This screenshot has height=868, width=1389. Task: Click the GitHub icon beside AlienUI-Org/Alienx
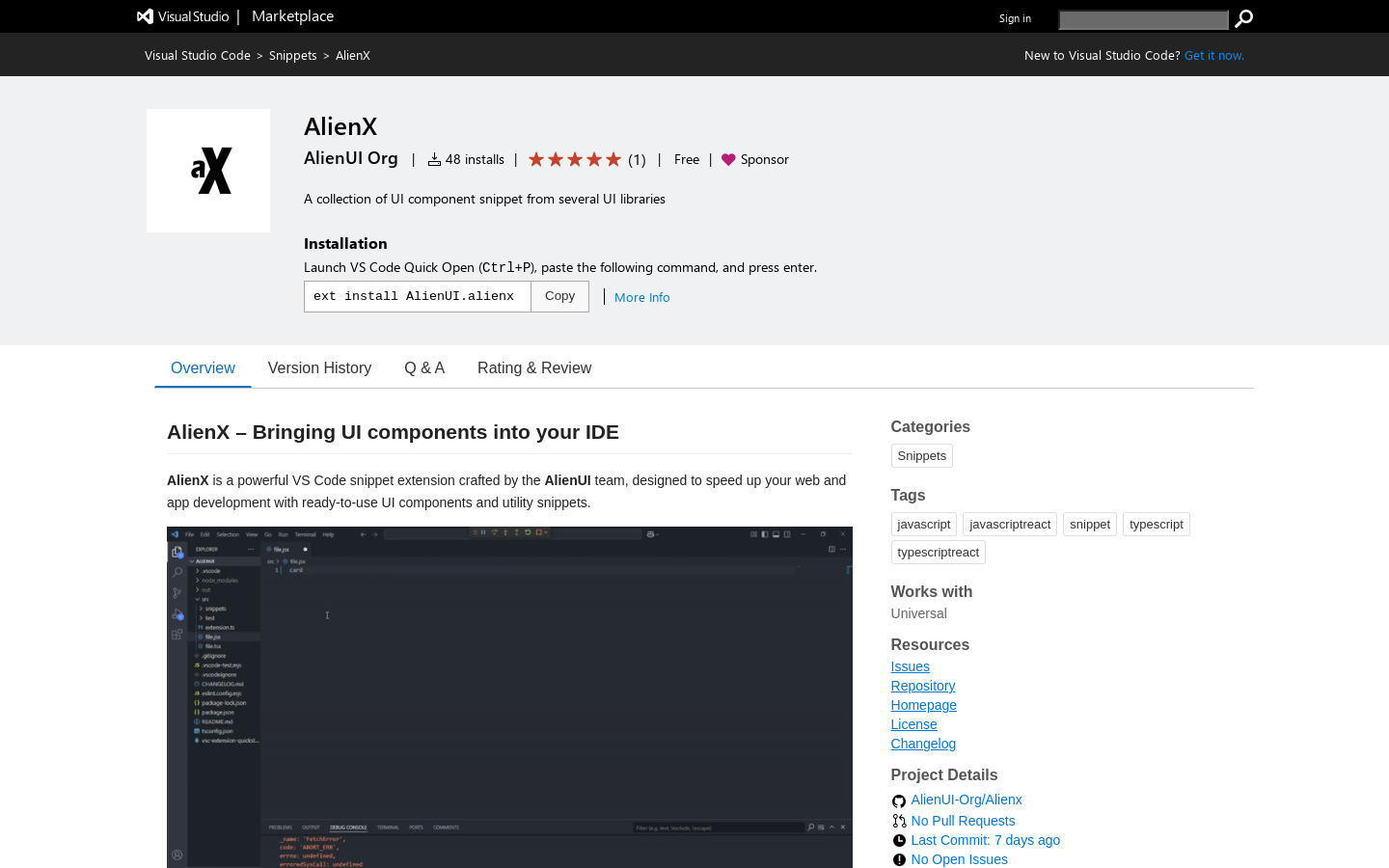click(899, 800)
